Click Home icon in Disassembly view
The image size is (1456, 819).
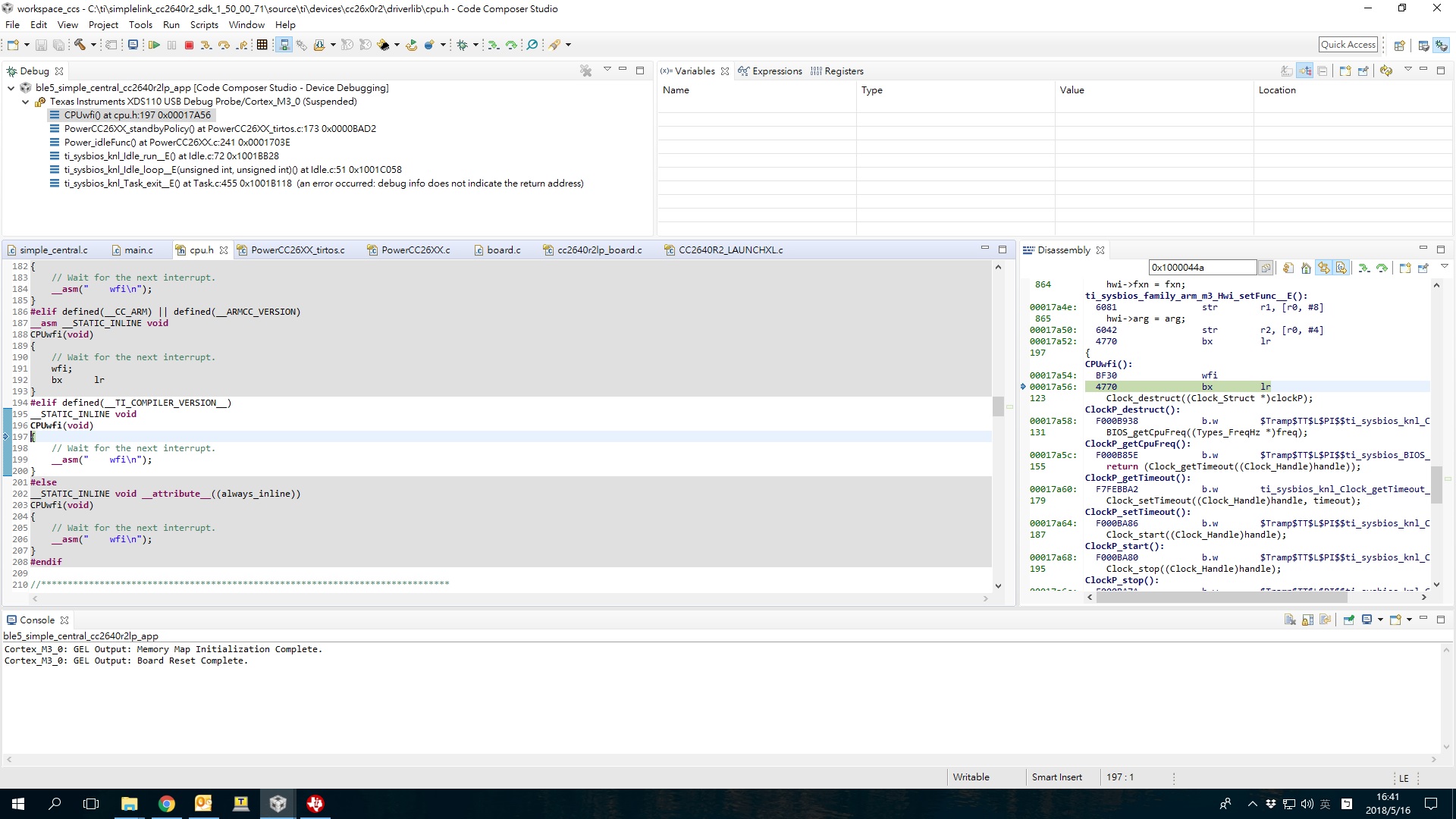click(1306, 268)
